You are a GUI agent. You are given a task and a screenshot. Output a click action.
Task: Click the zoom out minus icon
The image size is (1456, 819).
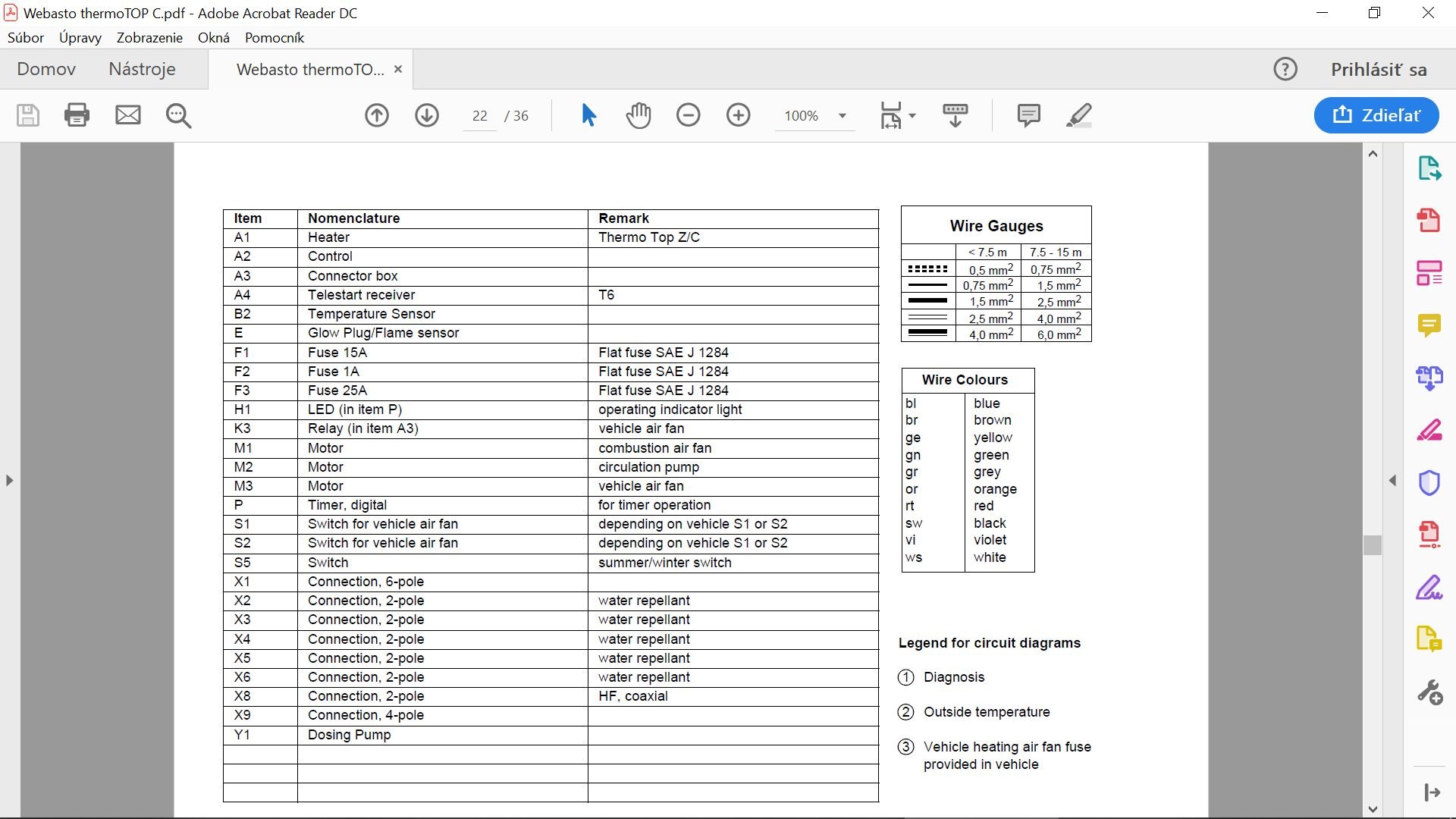click(x=688, y=115)
